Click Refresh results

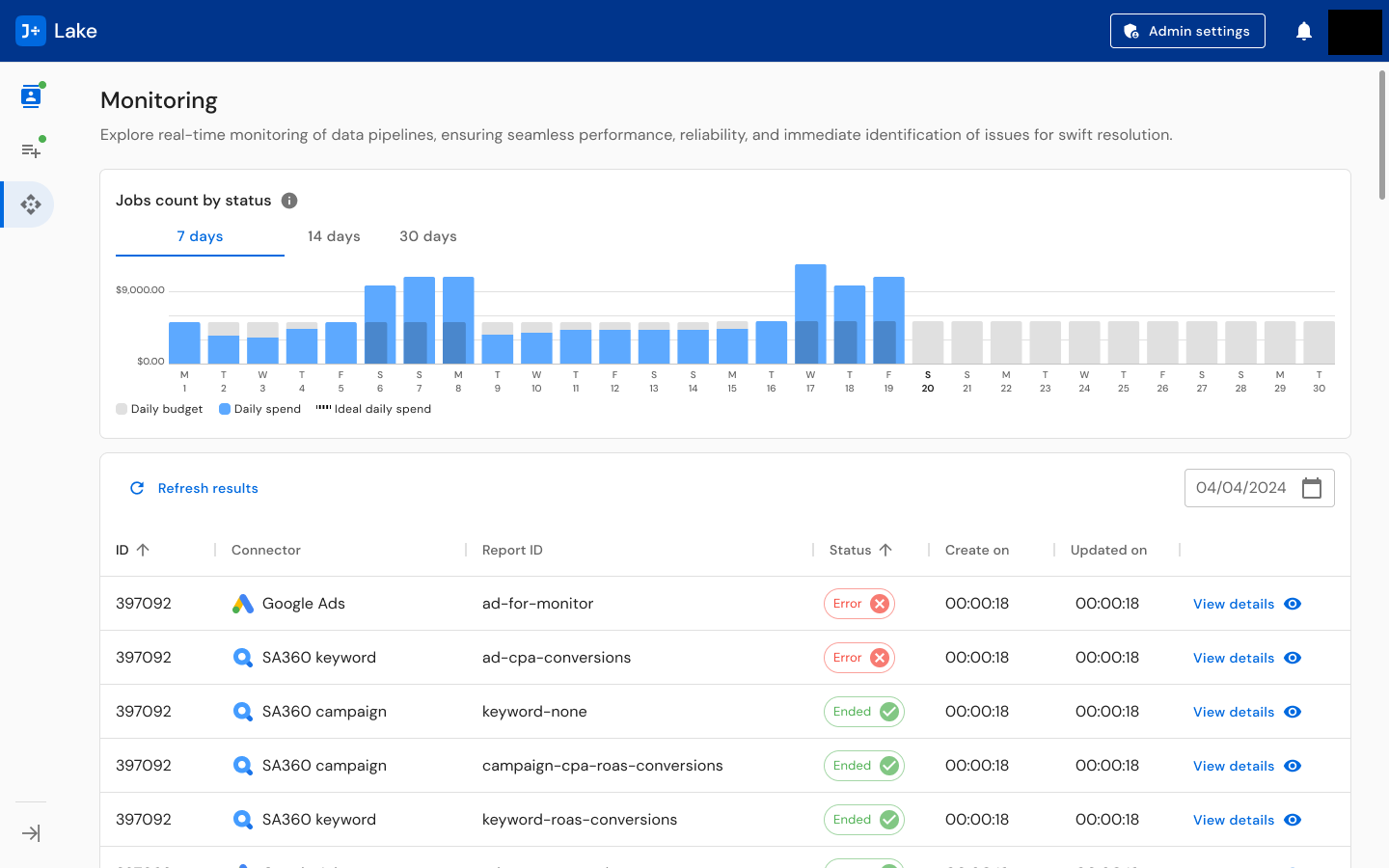point(193,488)
